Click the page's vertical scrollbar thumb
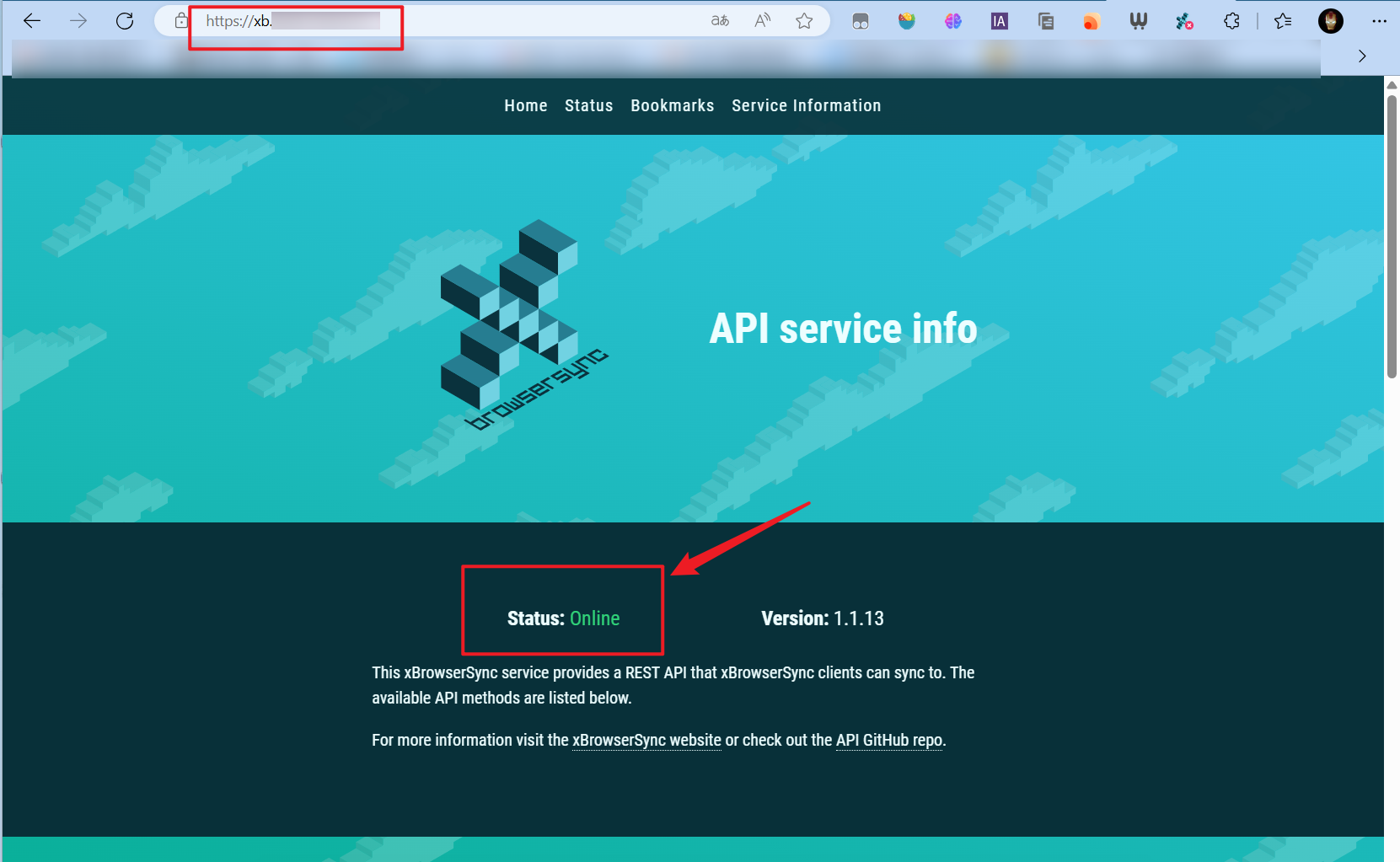This screenshot has width=1400, height=862. click(1392, 236)
